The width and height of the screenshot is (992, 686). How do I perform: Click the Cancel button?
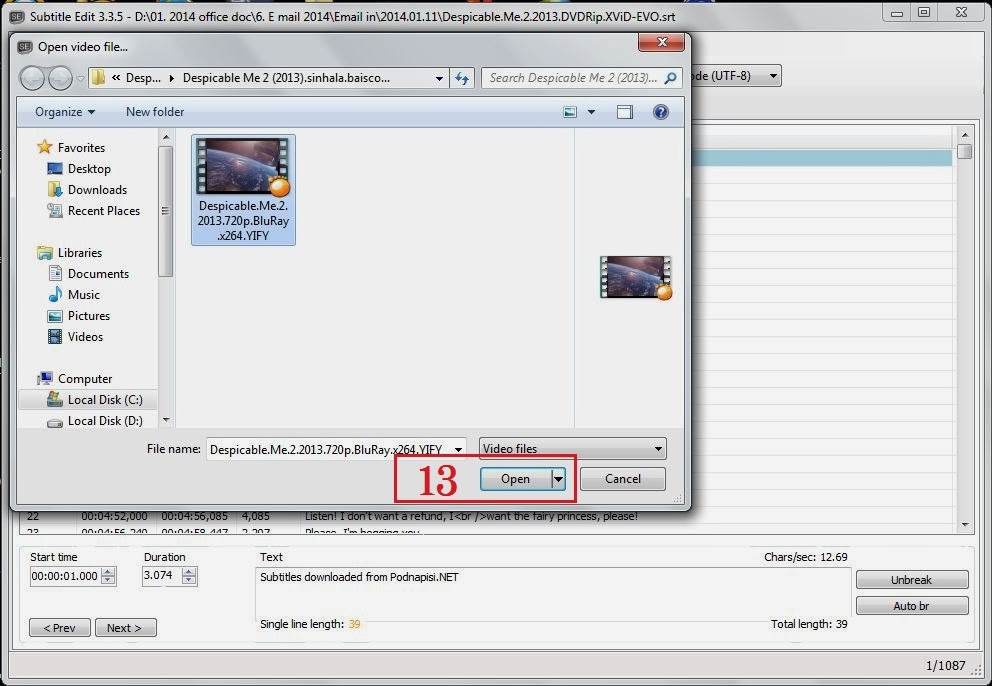pyautogui.click(x=623, y=479)
